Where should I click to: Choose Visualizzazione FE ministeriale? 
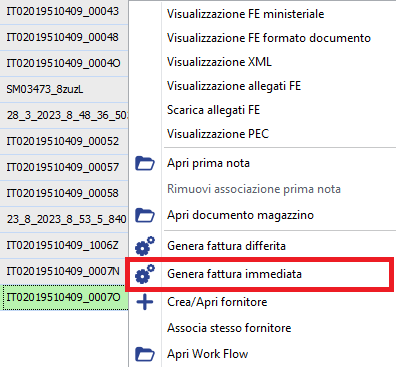245,14
